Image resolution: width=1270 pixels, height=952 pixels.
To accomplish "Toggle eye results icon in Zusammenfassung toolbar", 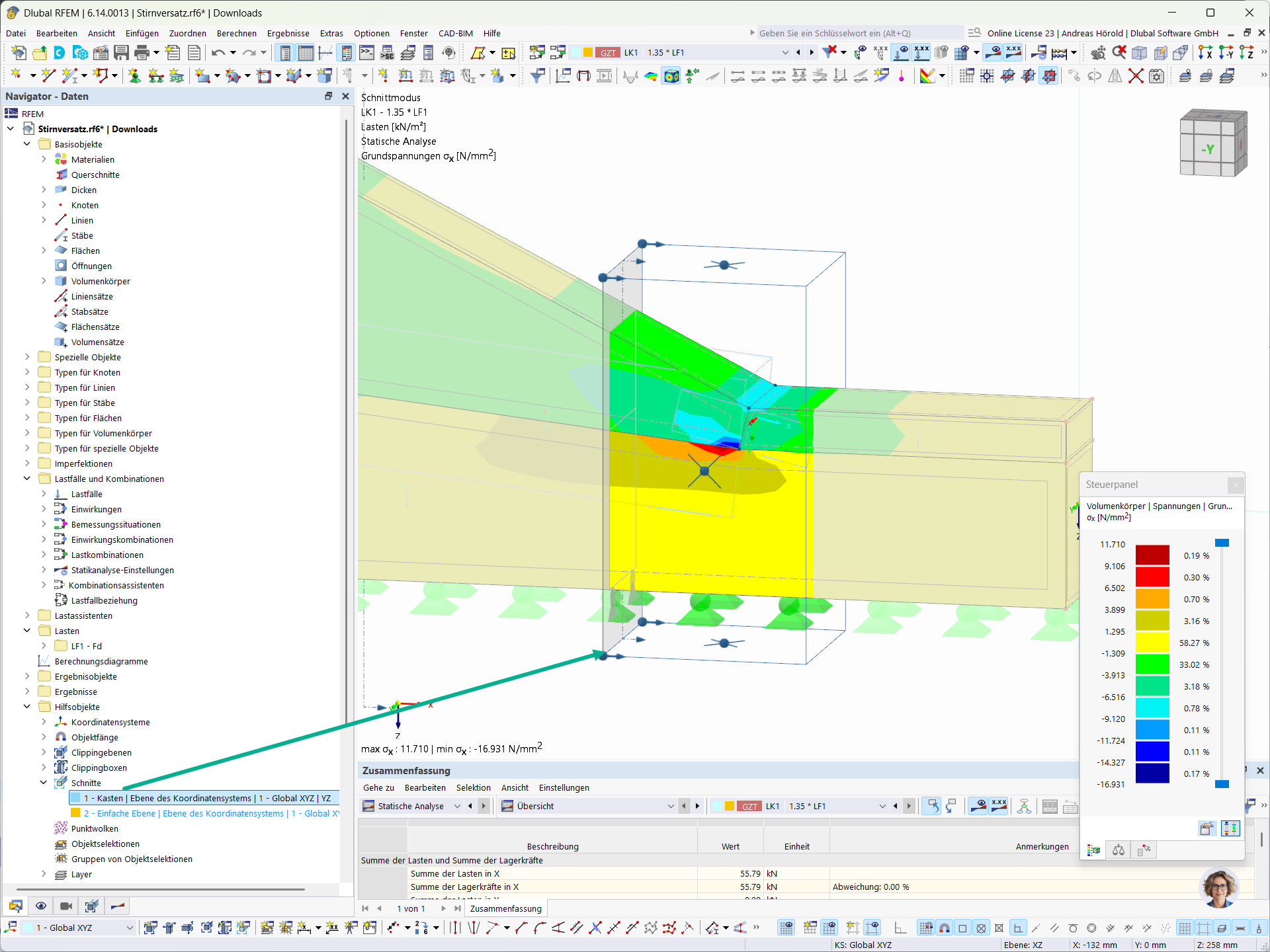I will [x=978, y=806].
